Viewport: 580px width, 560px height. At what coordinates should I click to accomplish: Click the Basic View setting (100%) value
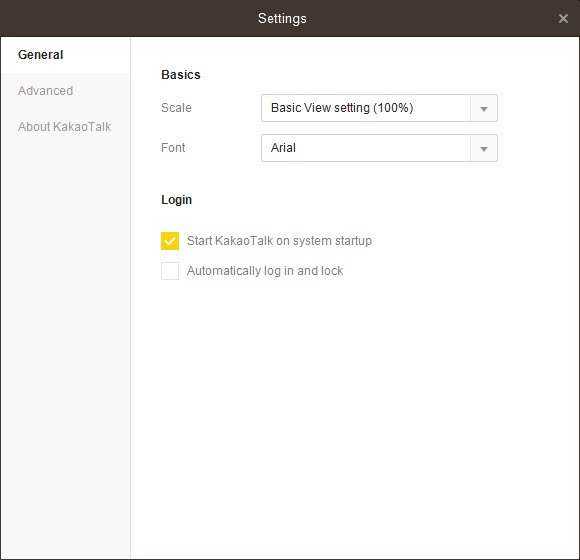click(342, 108)
